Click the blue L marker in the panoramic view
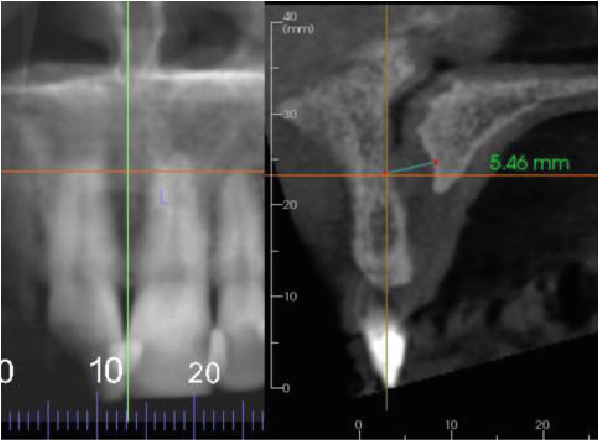The width and height of the screenshot is (600, 440). coord(165,199)
